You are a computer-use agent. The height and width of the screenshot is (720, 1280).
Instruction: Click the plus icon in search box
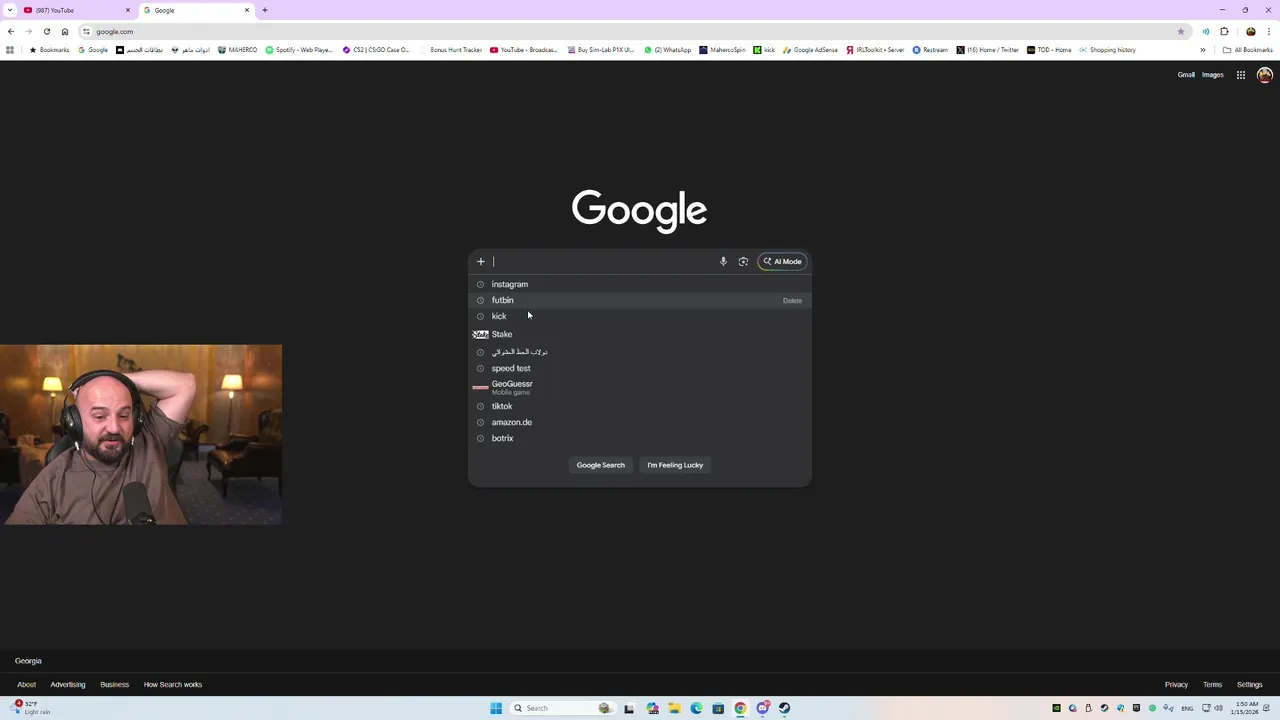point(481,262)
